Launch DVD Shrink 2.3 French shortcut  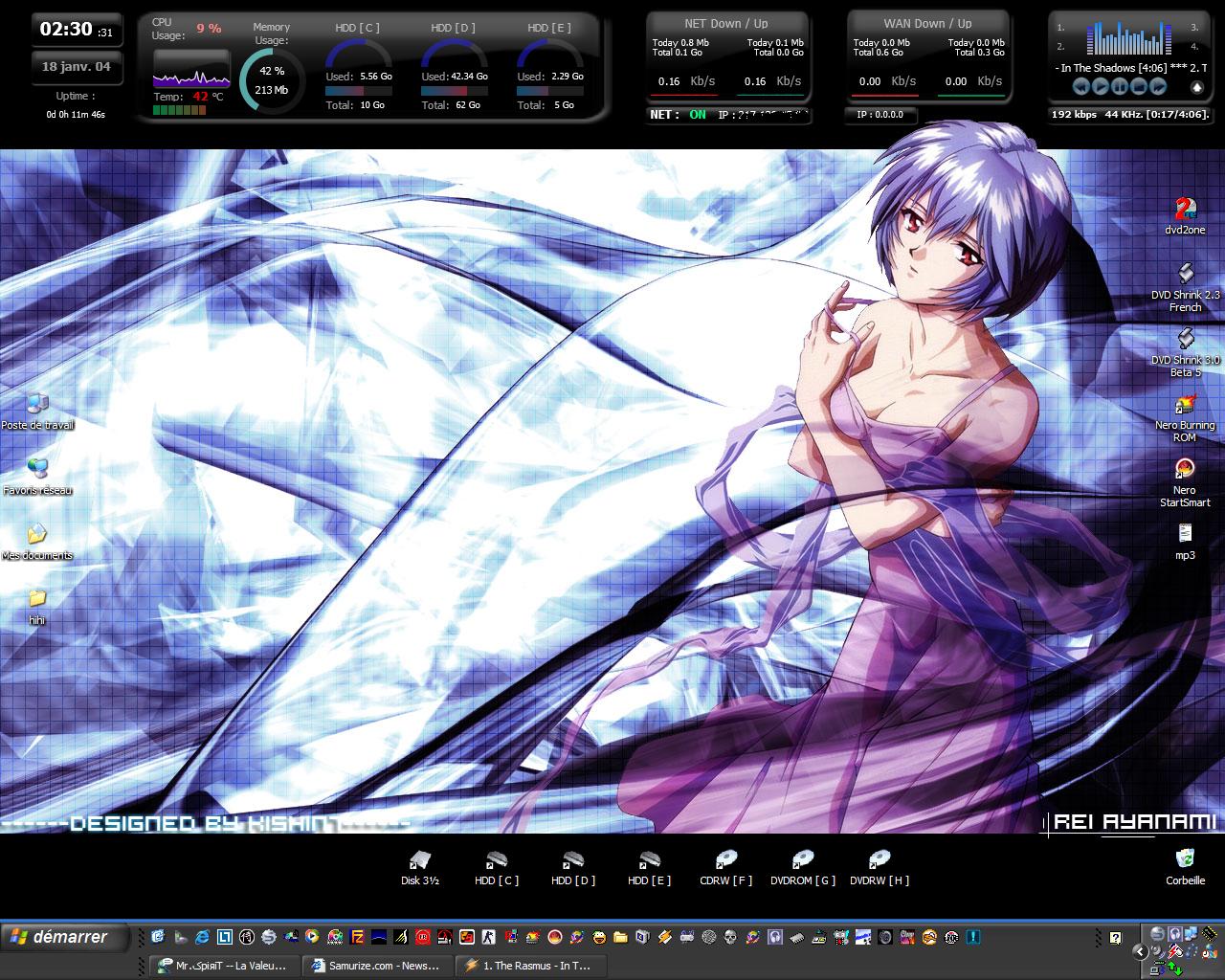pos(1185,276)
